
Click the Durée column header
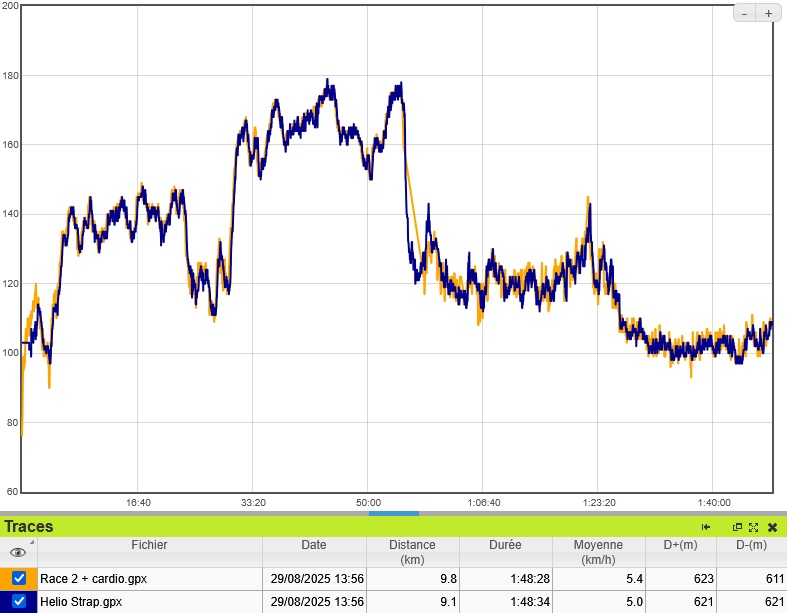[x=505, y=546]
